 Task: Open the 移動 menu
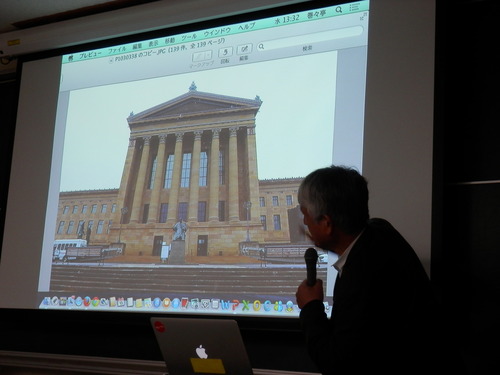point(170,40)
